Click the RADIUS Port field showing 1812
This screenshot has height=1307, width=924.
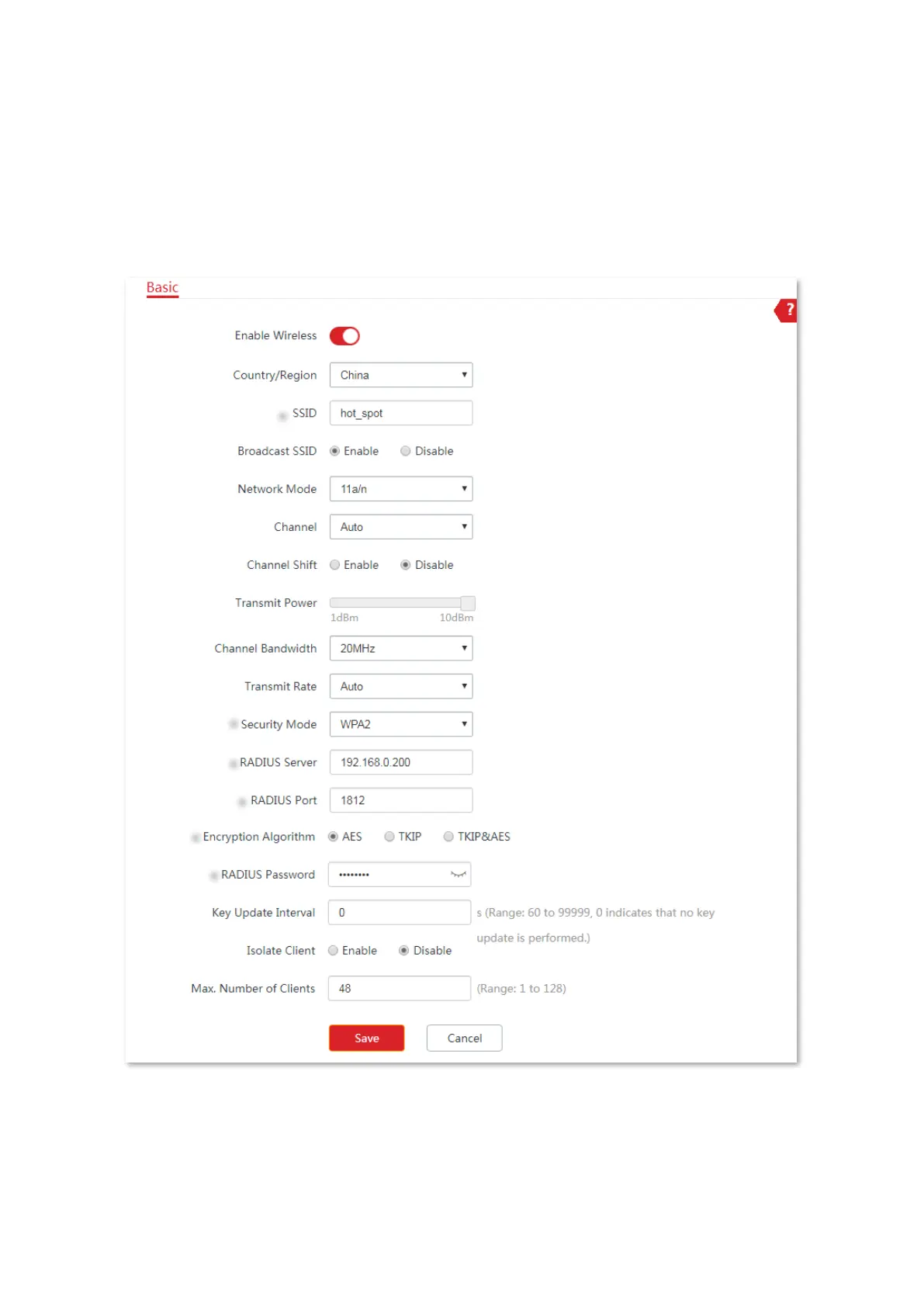point(401,800)
